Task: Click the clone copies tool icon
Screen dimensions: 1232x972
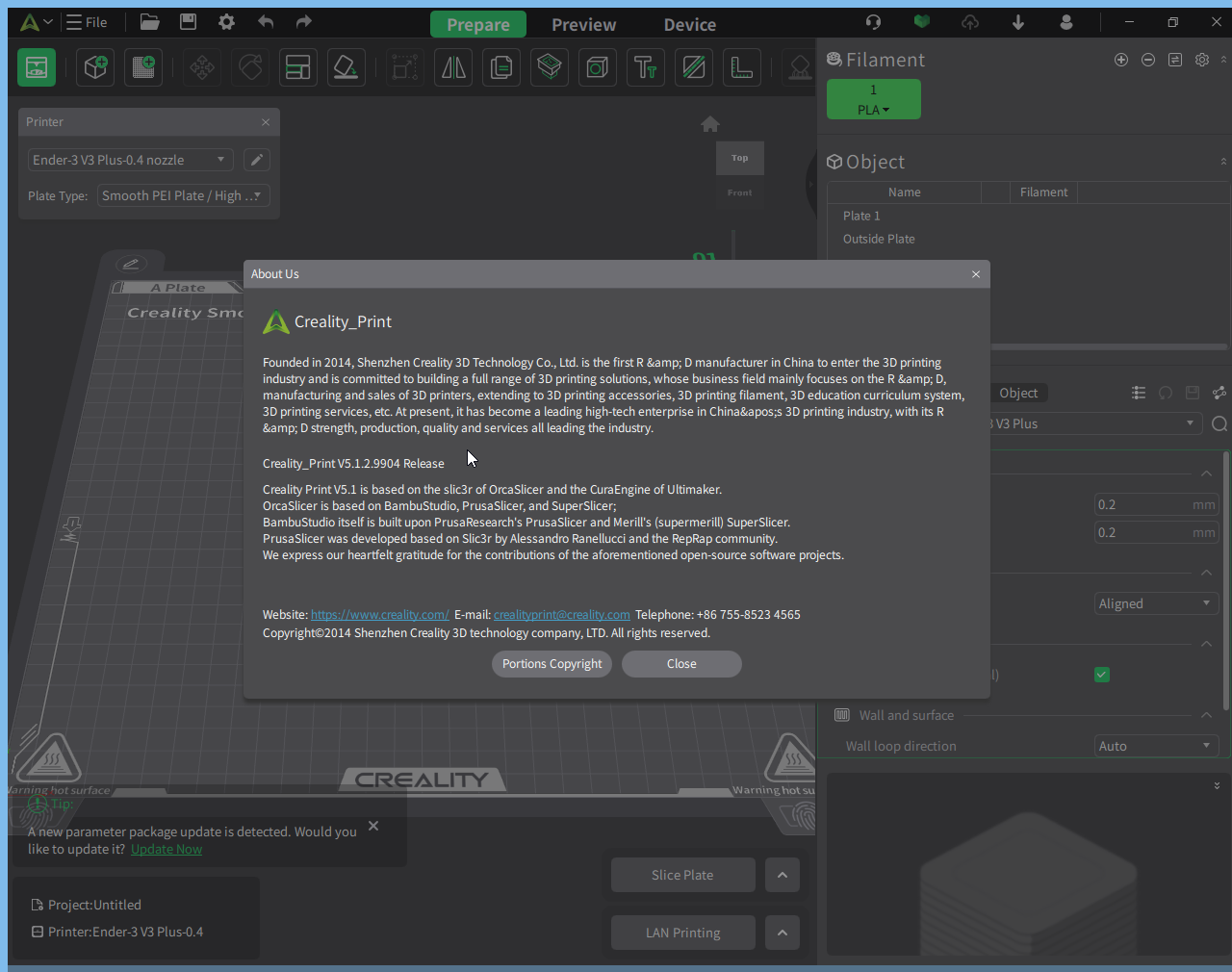Action: click(x=501, y=67)
